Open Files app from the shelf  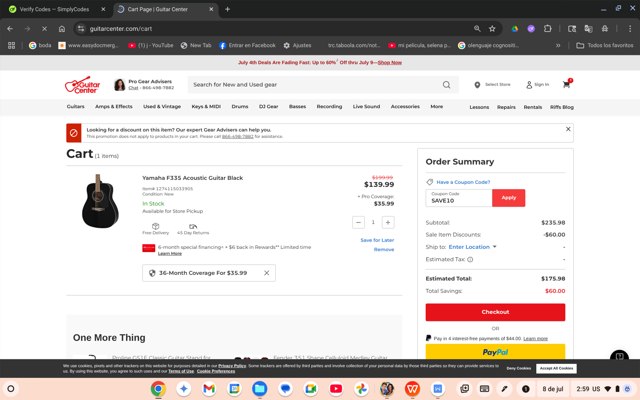[260, 389]
